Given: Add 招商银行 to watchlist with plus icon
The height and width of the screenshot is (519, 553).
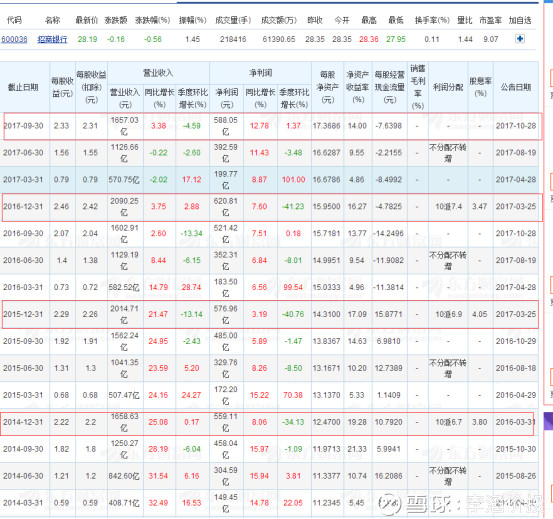Looking at the screenshot, I should coord(520,38).
